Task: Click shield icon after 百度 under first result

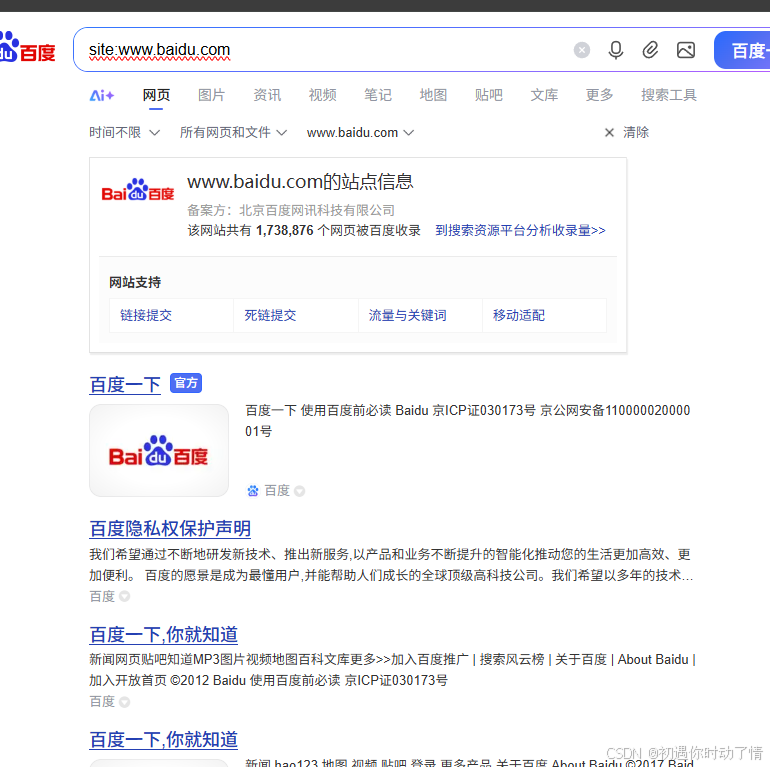Action: tap(300, 491)
